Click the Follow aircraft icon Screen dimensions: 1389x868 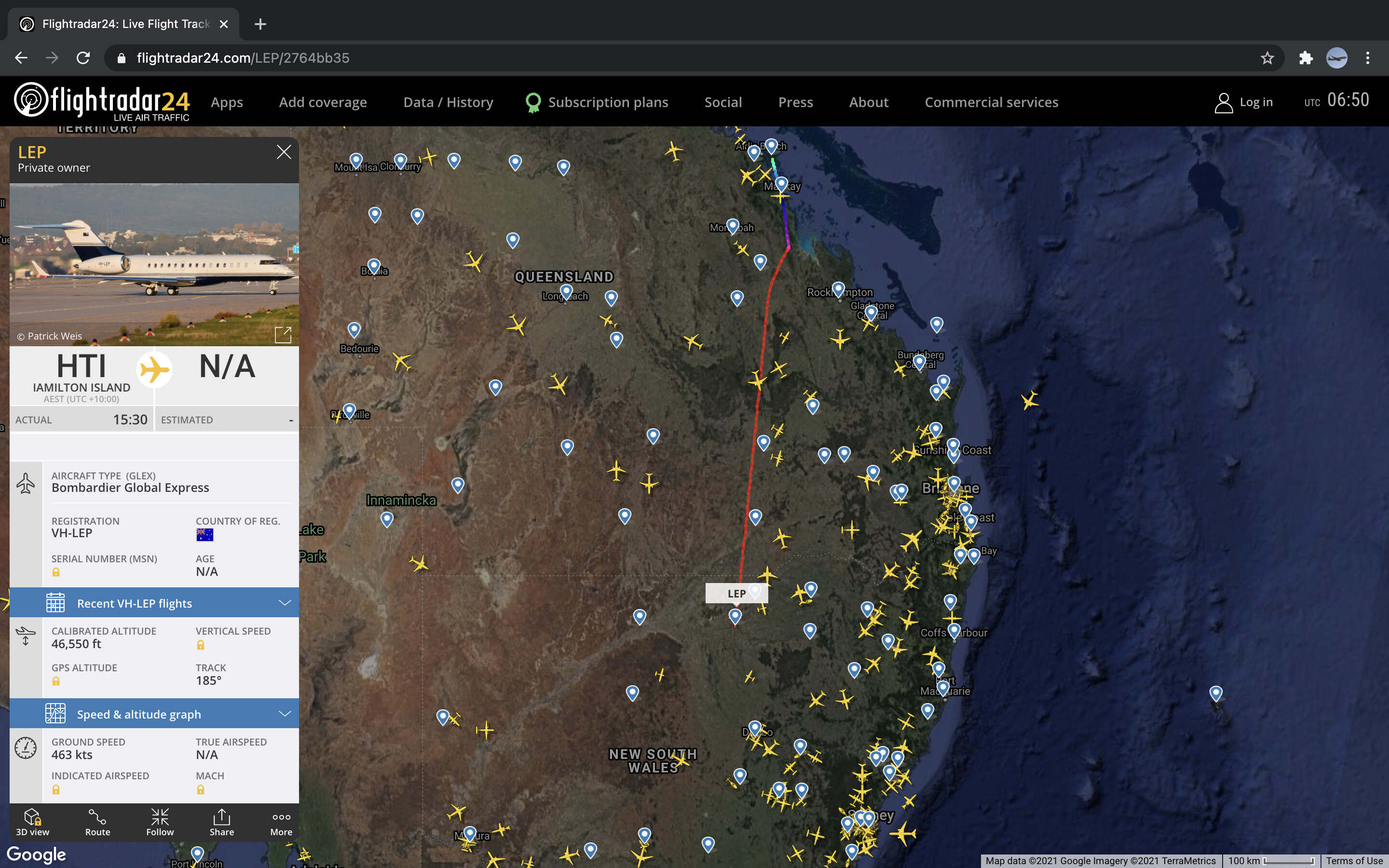pos(160,822)
